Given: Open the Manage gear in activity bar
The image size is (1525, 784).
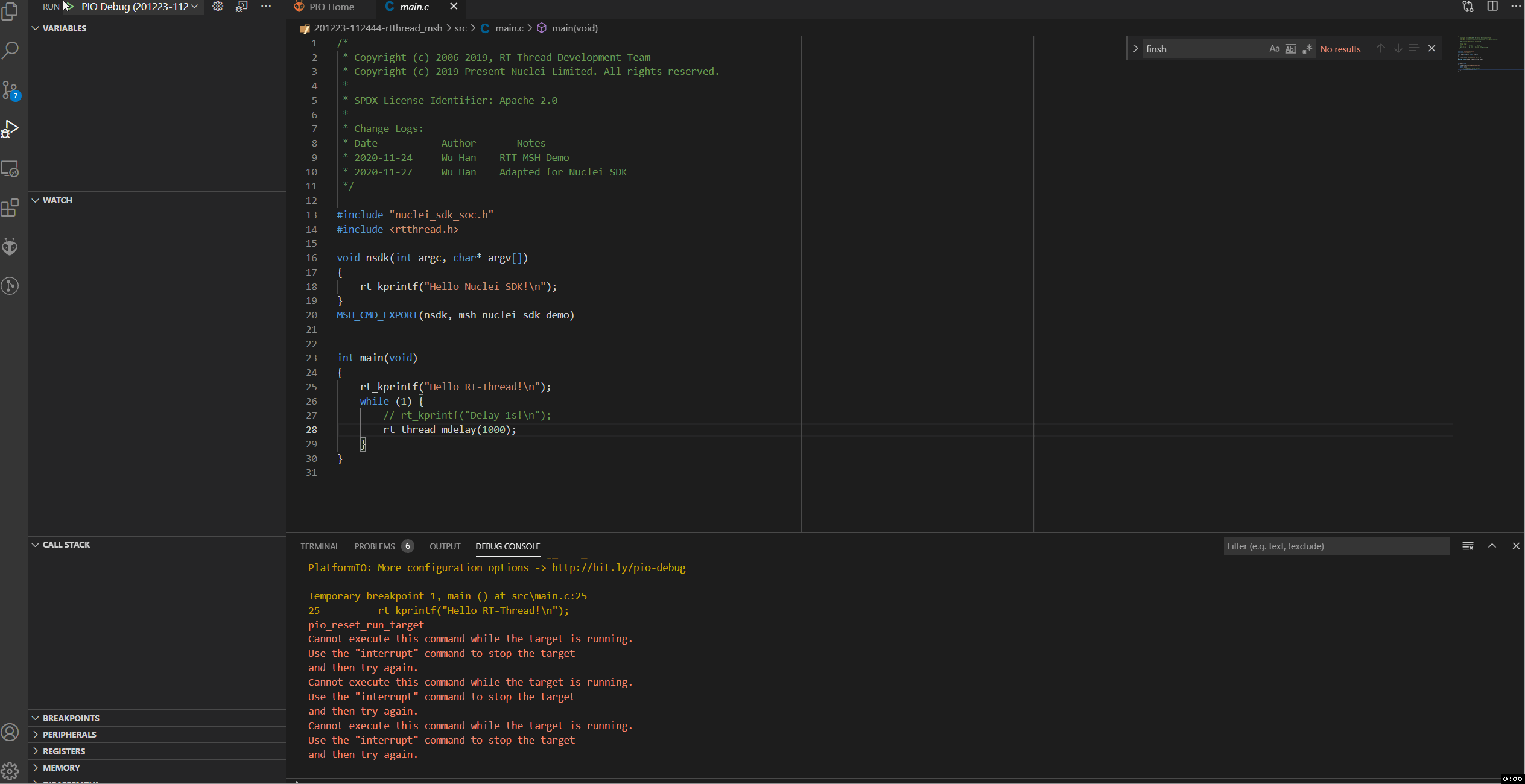Looking at the screenshot, I should point(10,771).
